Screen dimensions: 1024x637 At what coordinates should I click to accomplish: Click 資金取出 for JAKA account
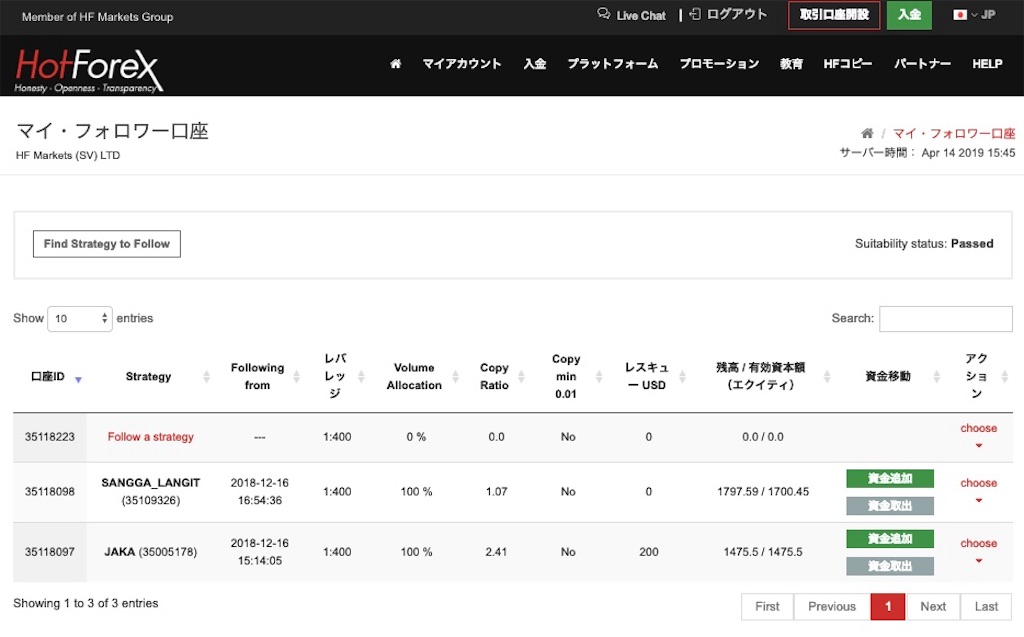pos(889,566)
